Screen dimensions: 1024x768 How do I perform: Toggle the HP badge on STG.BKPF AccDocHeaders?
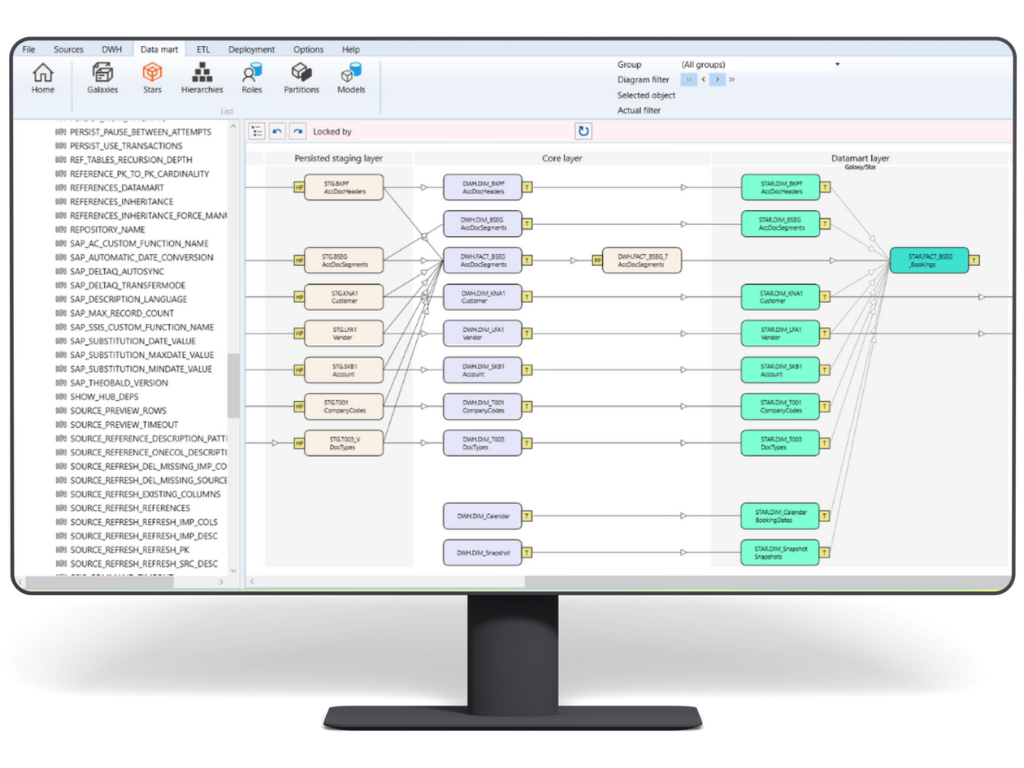(299, 187)
